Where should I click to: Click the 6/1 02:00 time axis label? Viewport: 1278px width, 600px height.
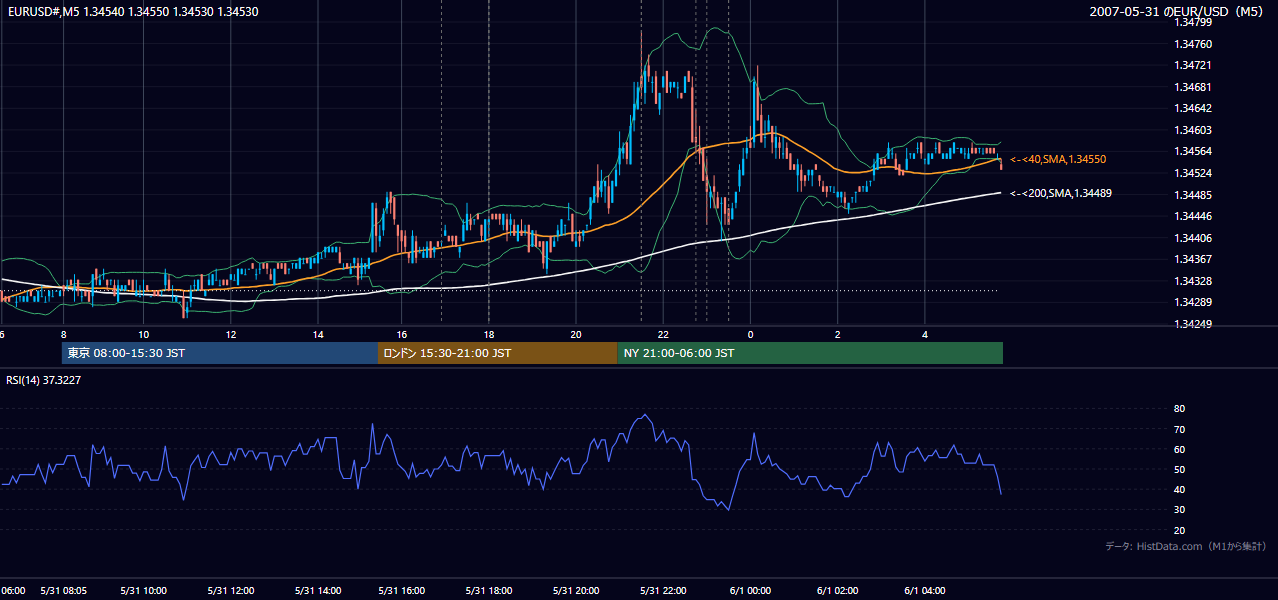(x=837, y=590)
